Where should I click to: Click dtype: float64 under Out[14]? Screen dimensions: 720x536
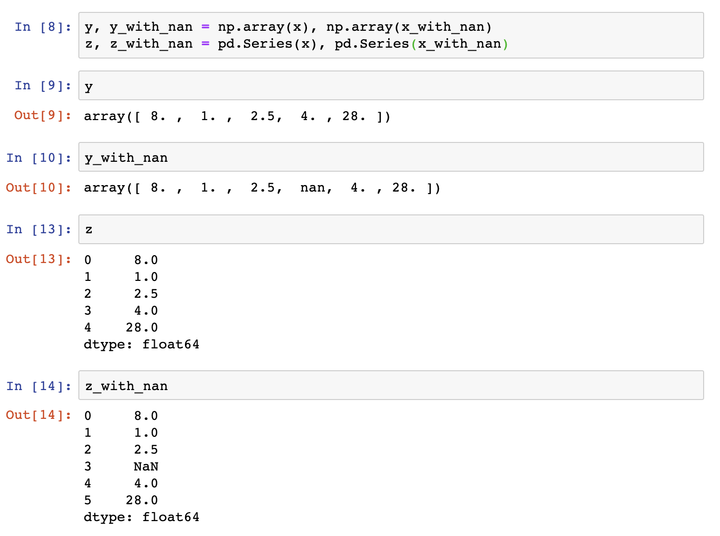(141, 517)
